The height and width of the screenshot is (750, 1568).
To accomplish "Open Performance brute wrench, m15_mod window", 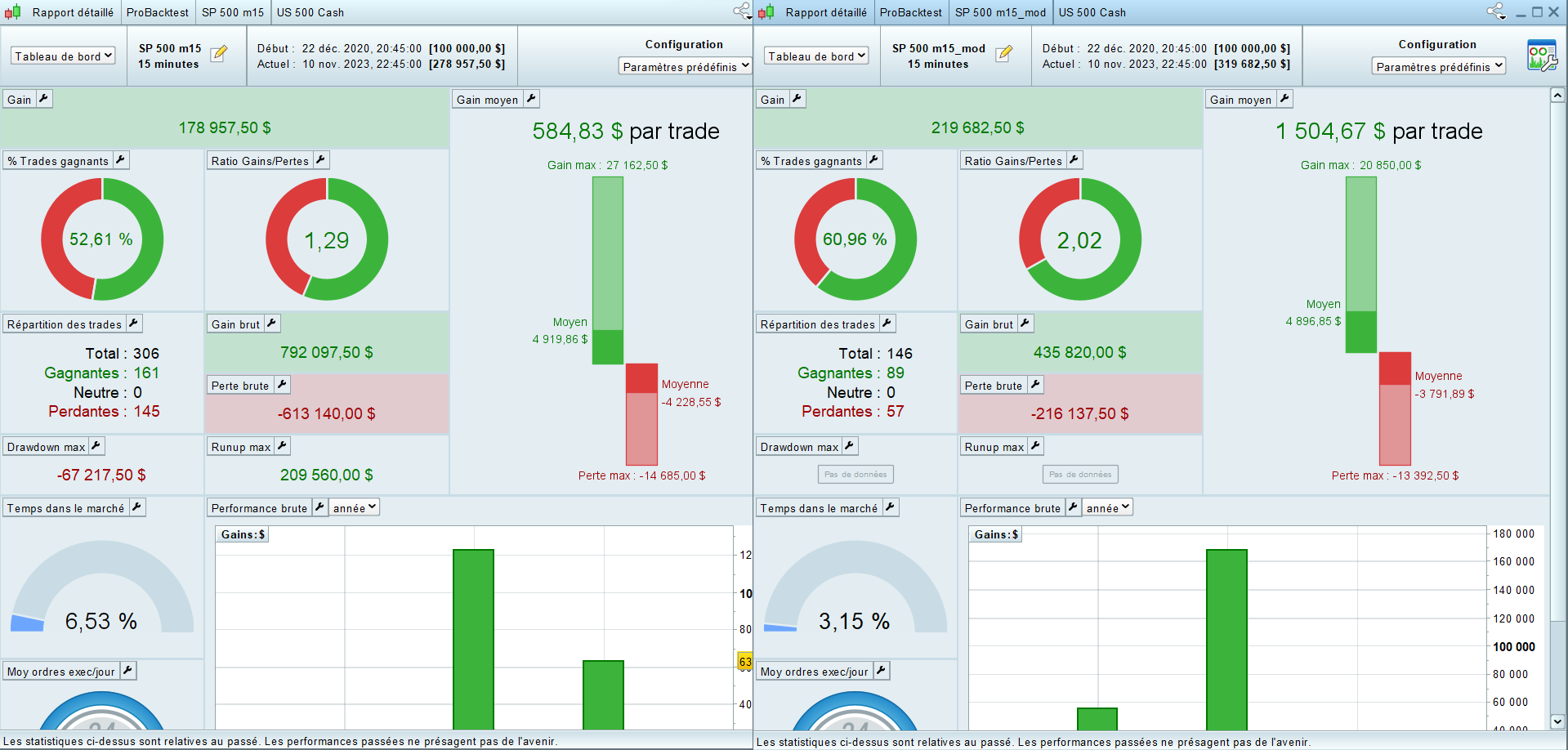I will [x=1073, y=507].
